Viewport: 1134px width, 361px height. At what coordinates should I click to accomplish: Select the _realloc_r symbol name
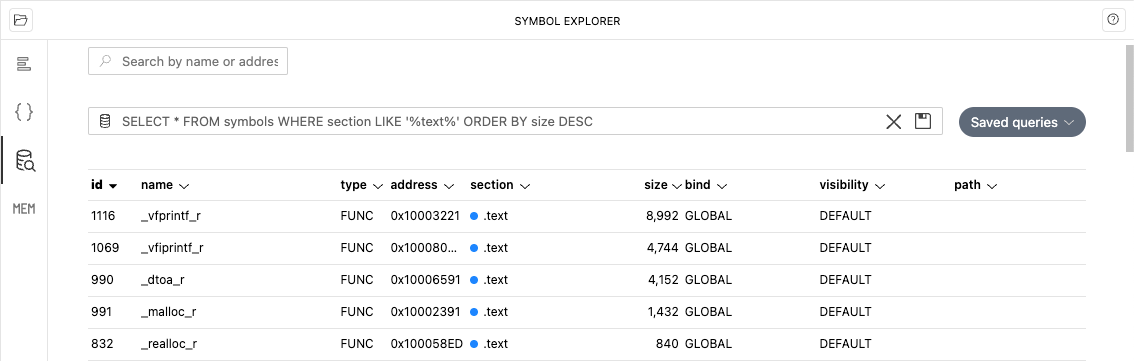click(169, 344)
